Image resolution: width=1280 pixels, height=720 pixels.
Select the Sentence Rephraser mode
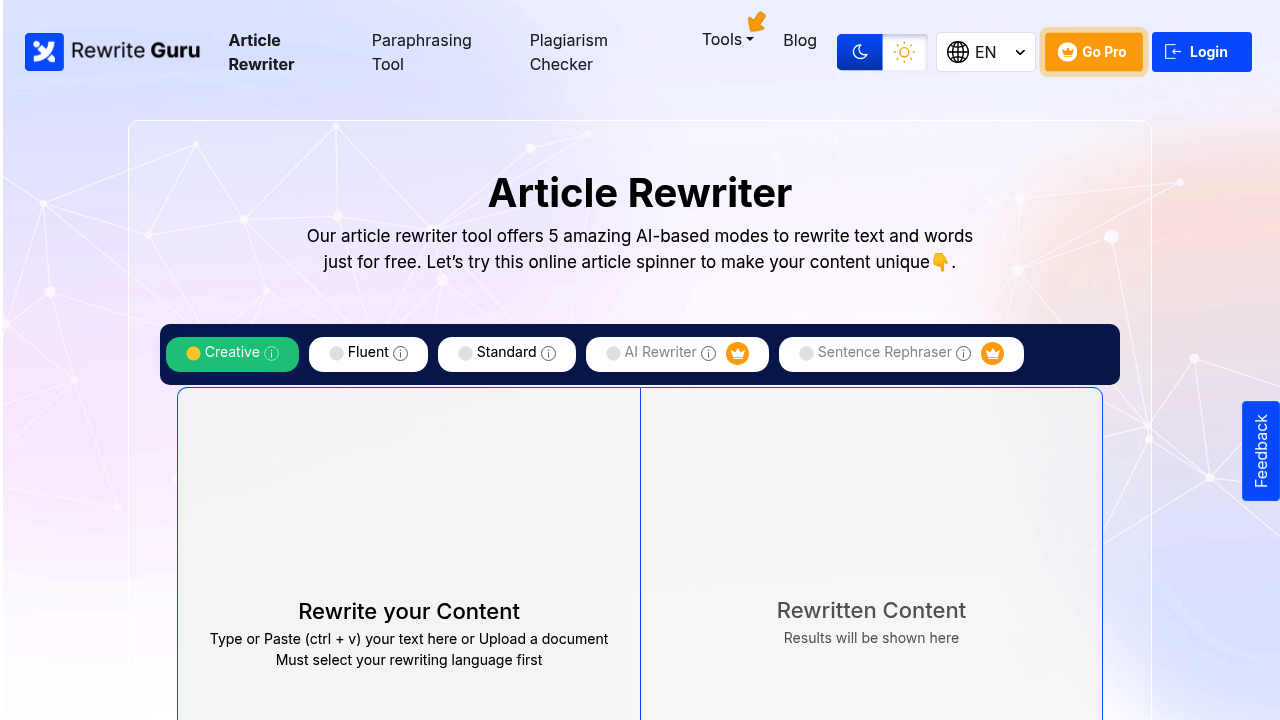pyautogui.click(x=901, y=354)
